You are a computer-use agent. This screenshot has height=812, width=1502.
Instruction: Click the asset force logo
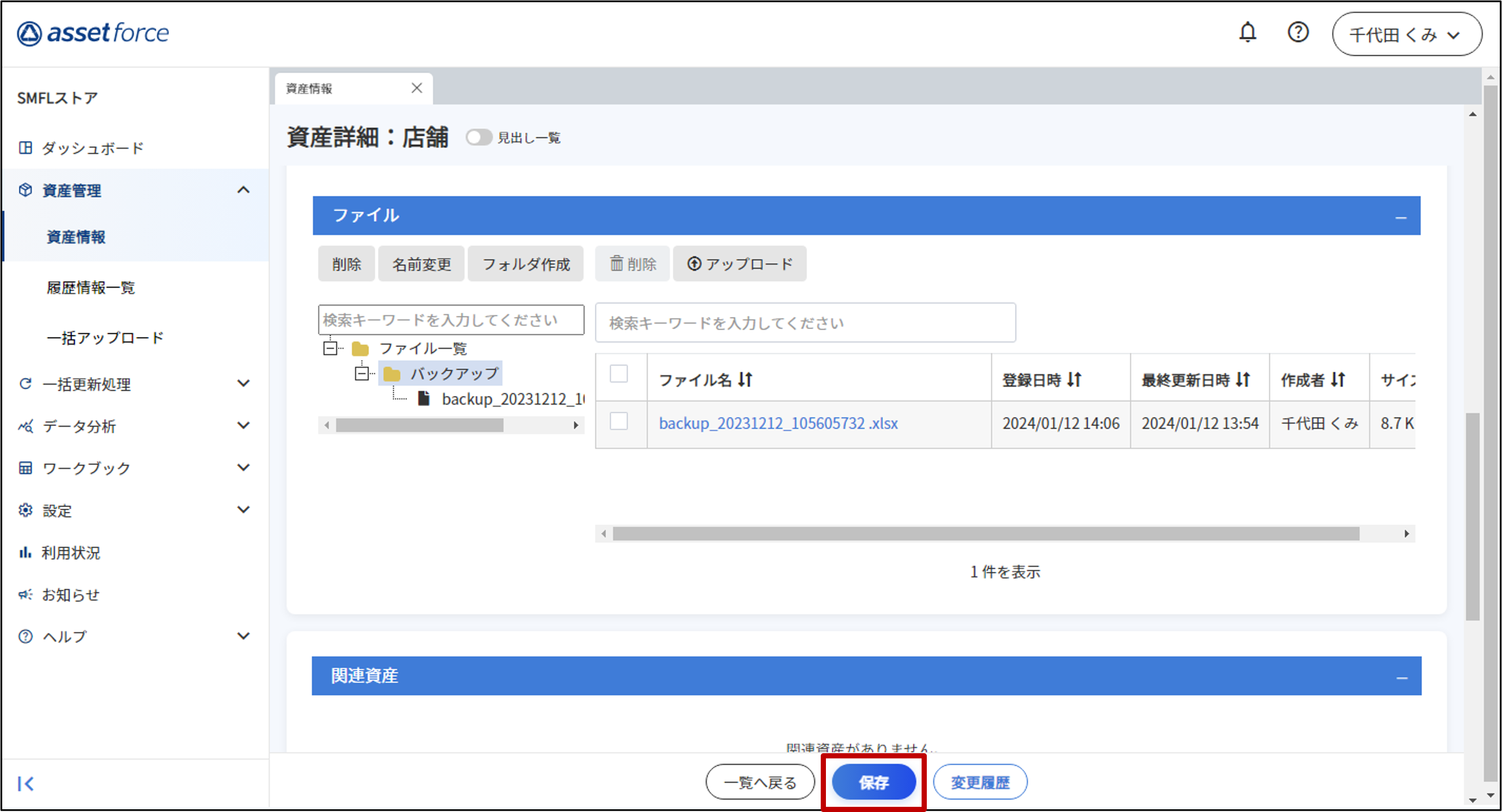click(x=93, y=33)
